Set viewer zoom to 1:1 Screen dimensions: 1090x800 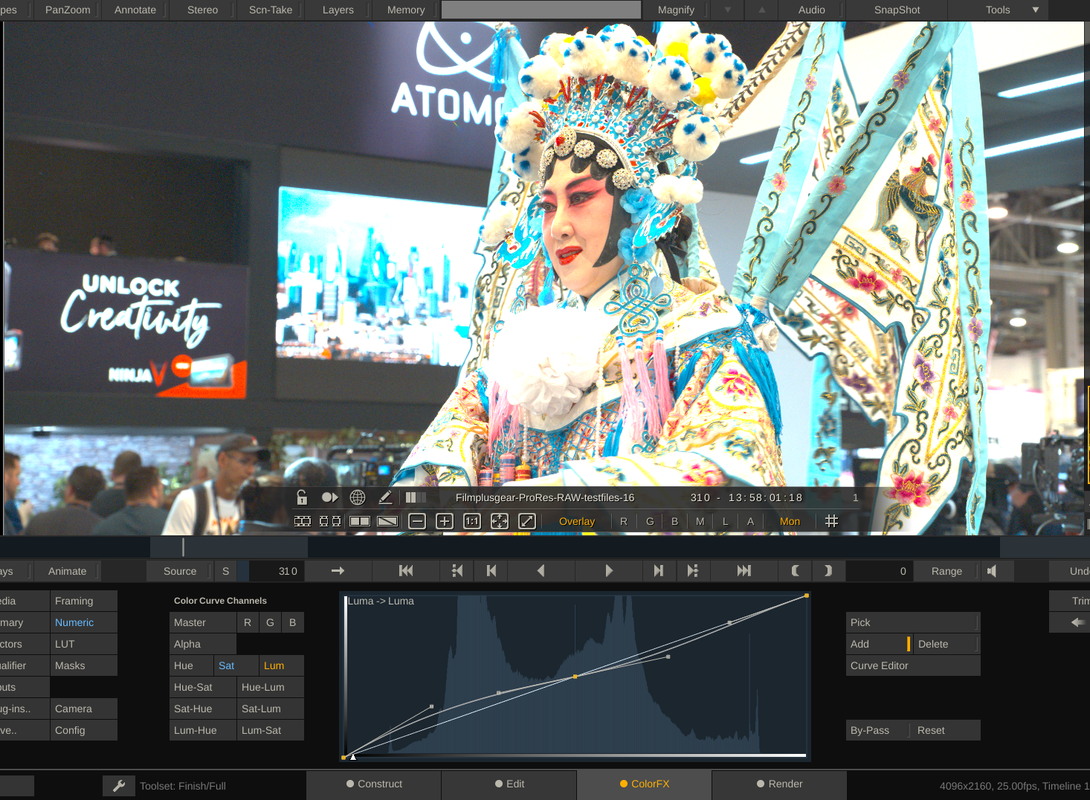[472, 521]
